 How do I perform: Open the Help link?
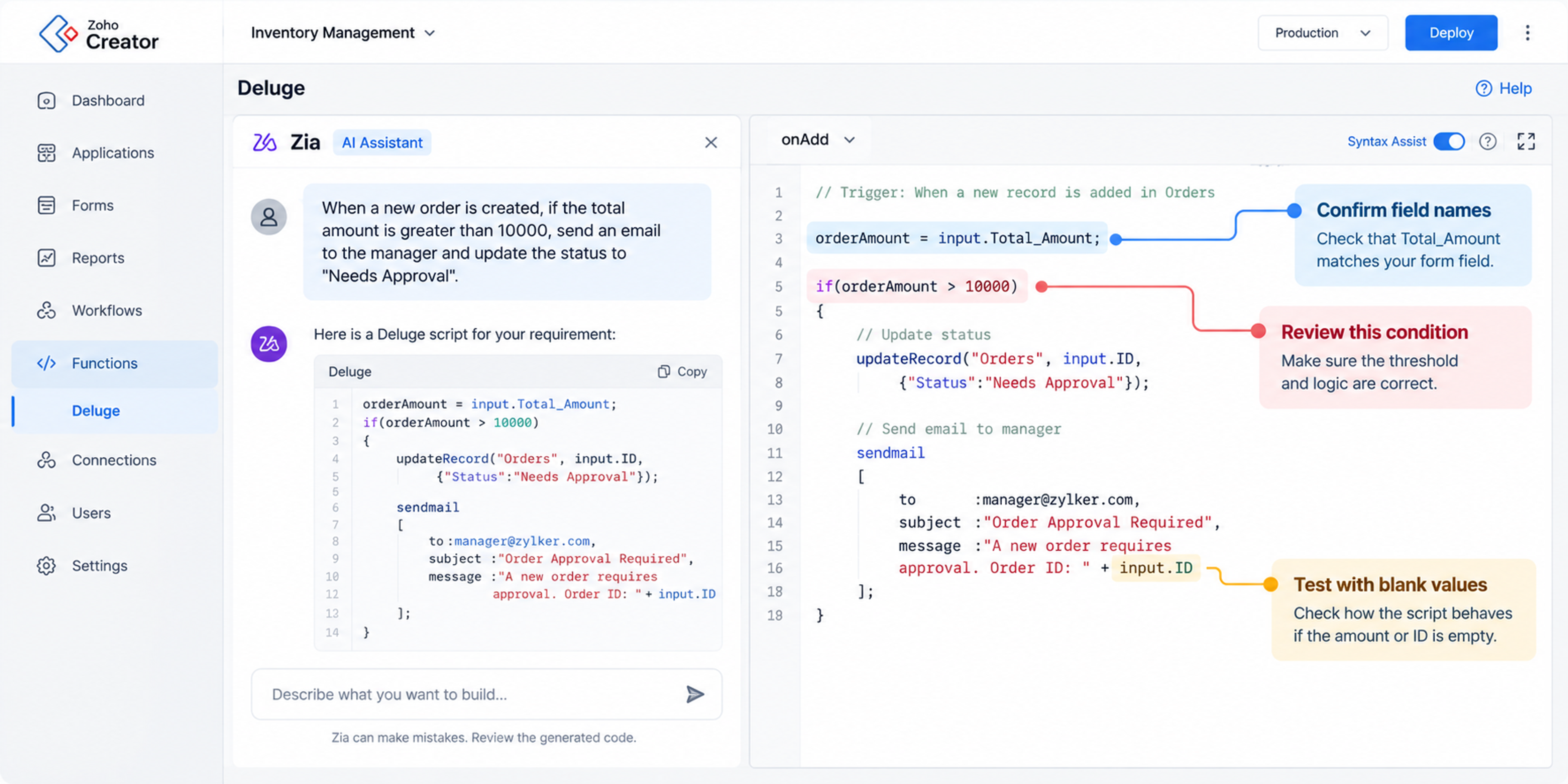1503,89
